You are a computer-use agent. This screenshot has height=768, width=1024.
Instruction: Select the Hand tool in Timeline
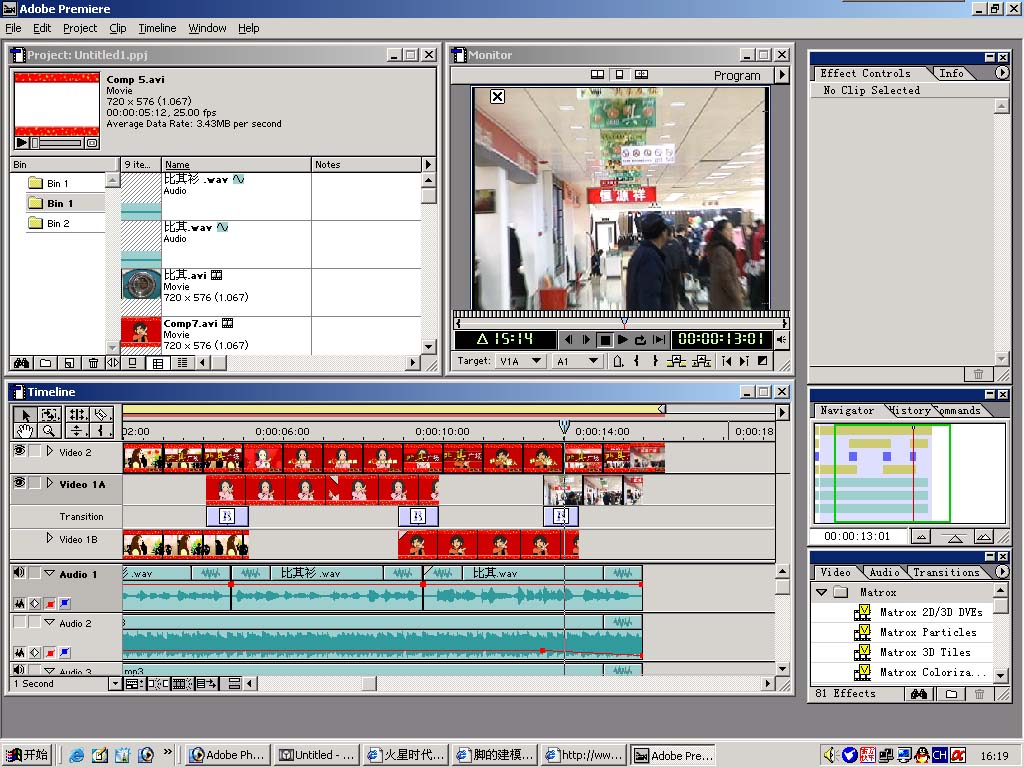coord(25,430)
